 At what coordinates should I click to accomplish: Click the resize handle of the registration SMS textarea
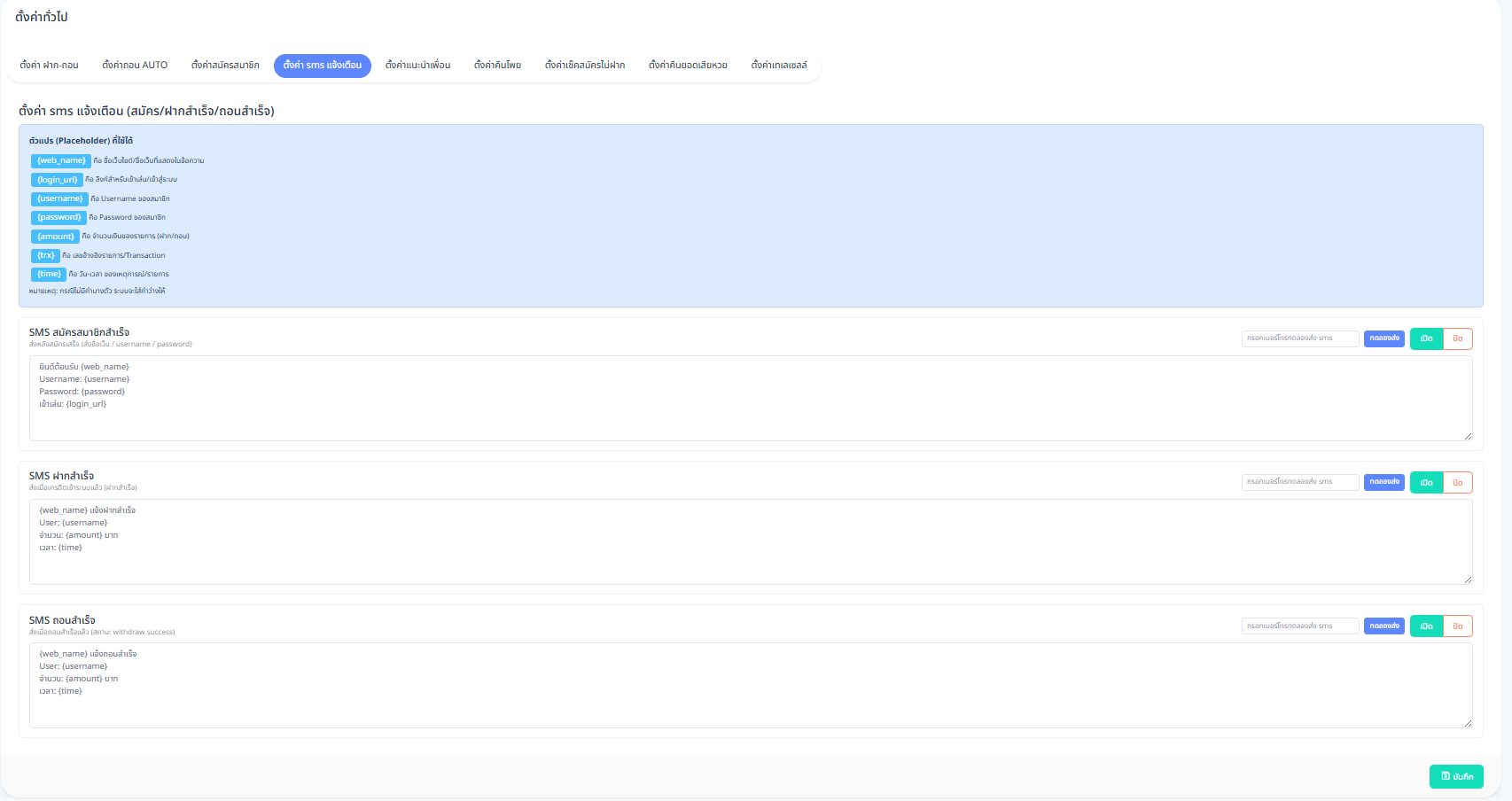pos(1468,436)
